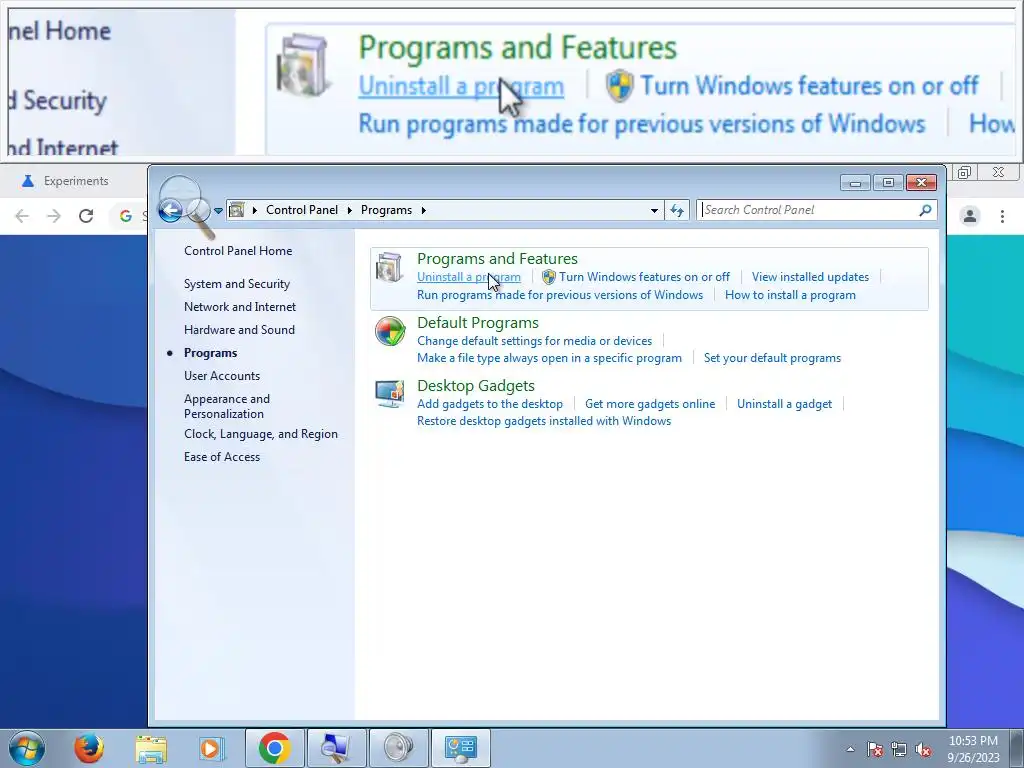Open Windows Explorer folder on taskbar
The image size is (1024, 768).
151,748
